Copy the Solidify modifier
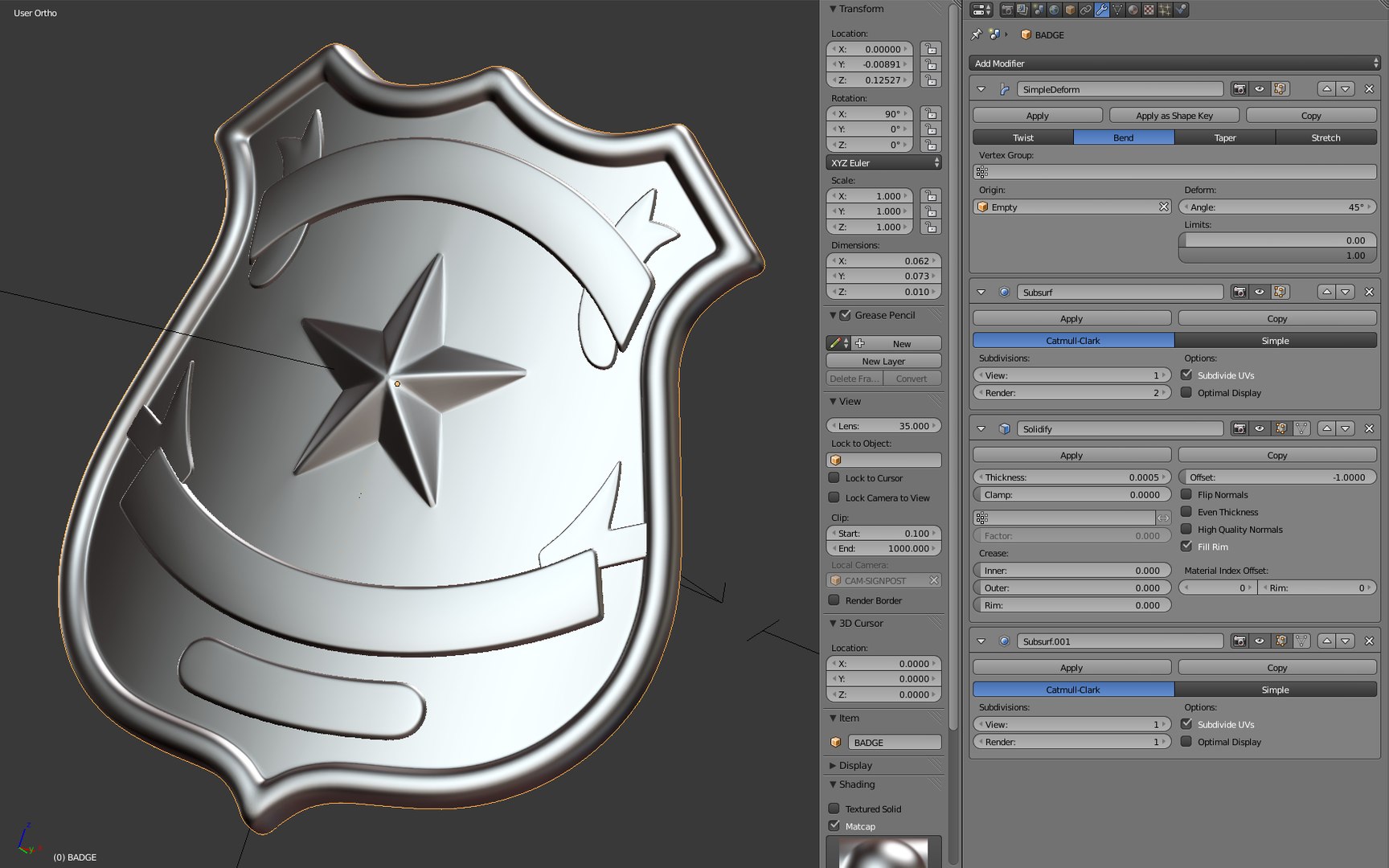1389x868 pixels. [1277, 455]
